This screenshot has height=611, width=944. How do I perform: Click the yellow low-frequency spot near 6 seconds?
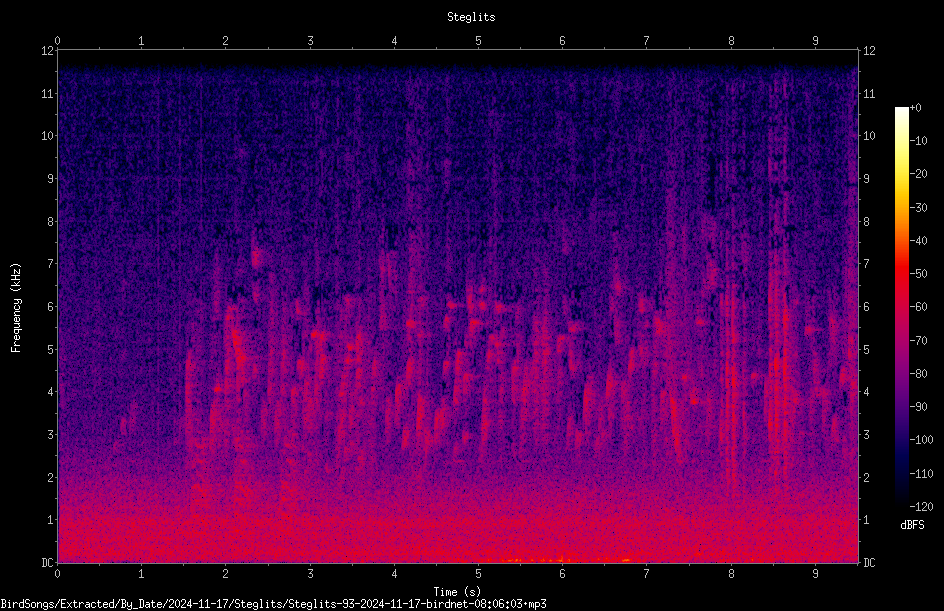tap(561, 559)
